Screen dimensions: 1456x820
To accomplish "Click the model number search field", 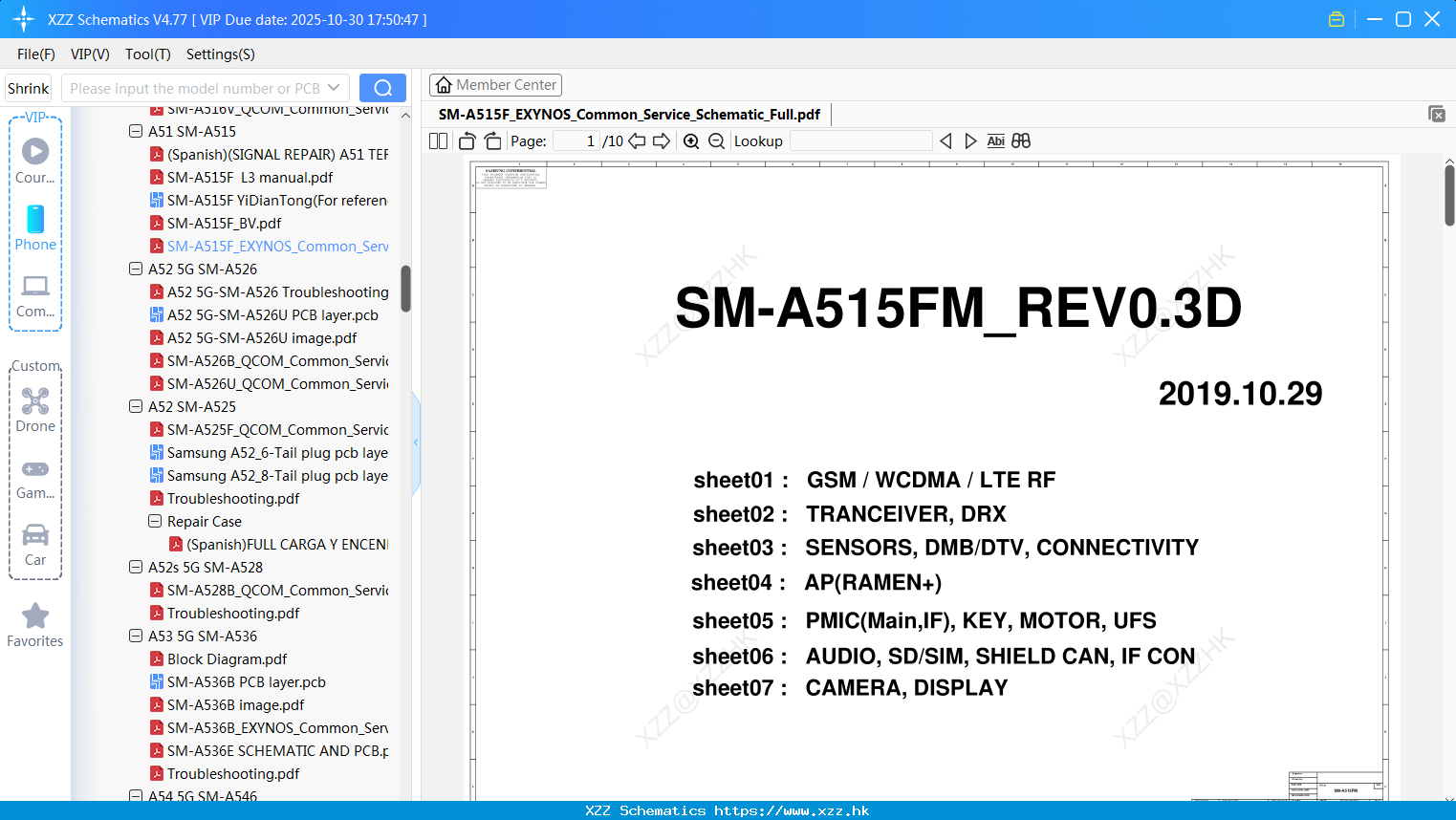I will click(193, 88).
